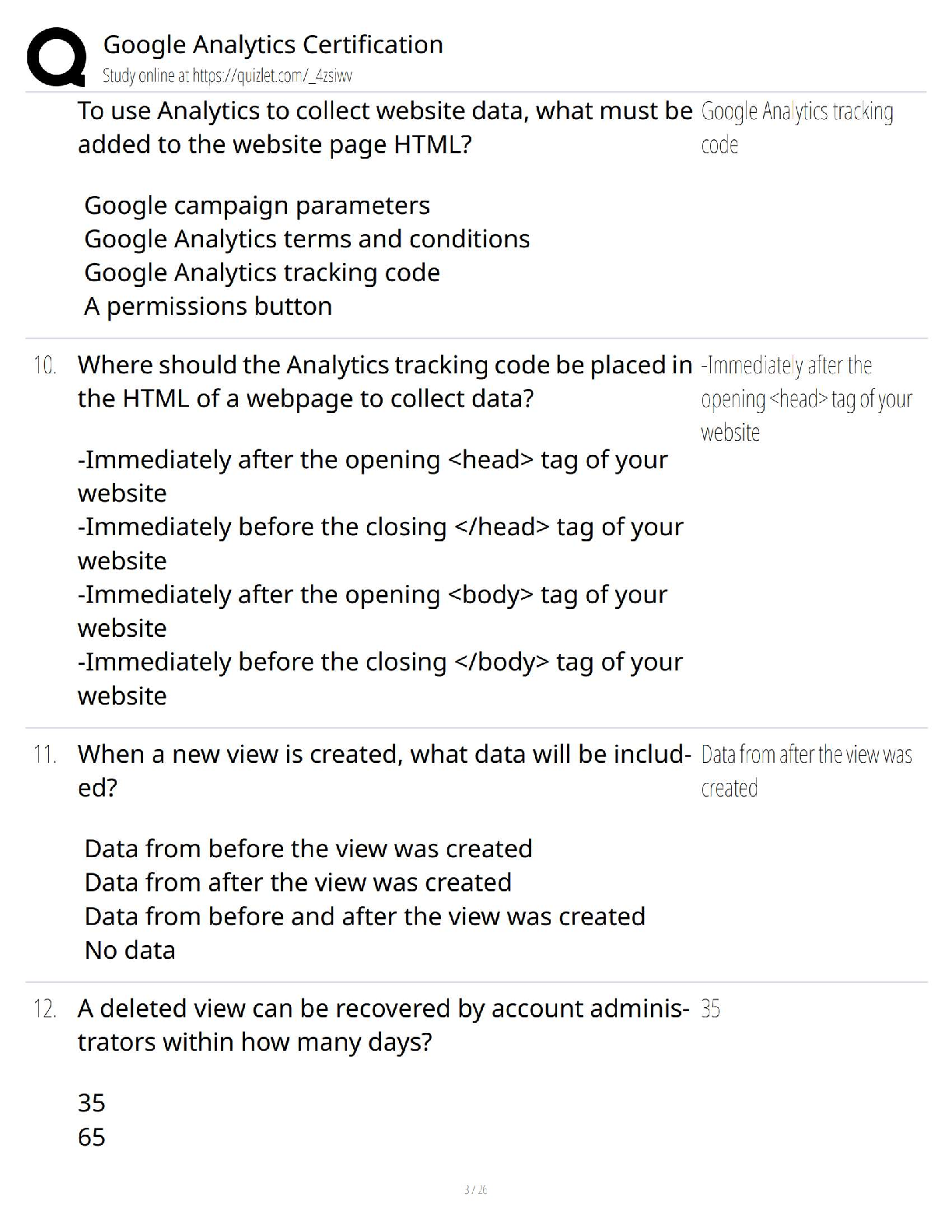952x1232 pixels.
Task: Select the 65 days option
Action: tap(92, 1137)
